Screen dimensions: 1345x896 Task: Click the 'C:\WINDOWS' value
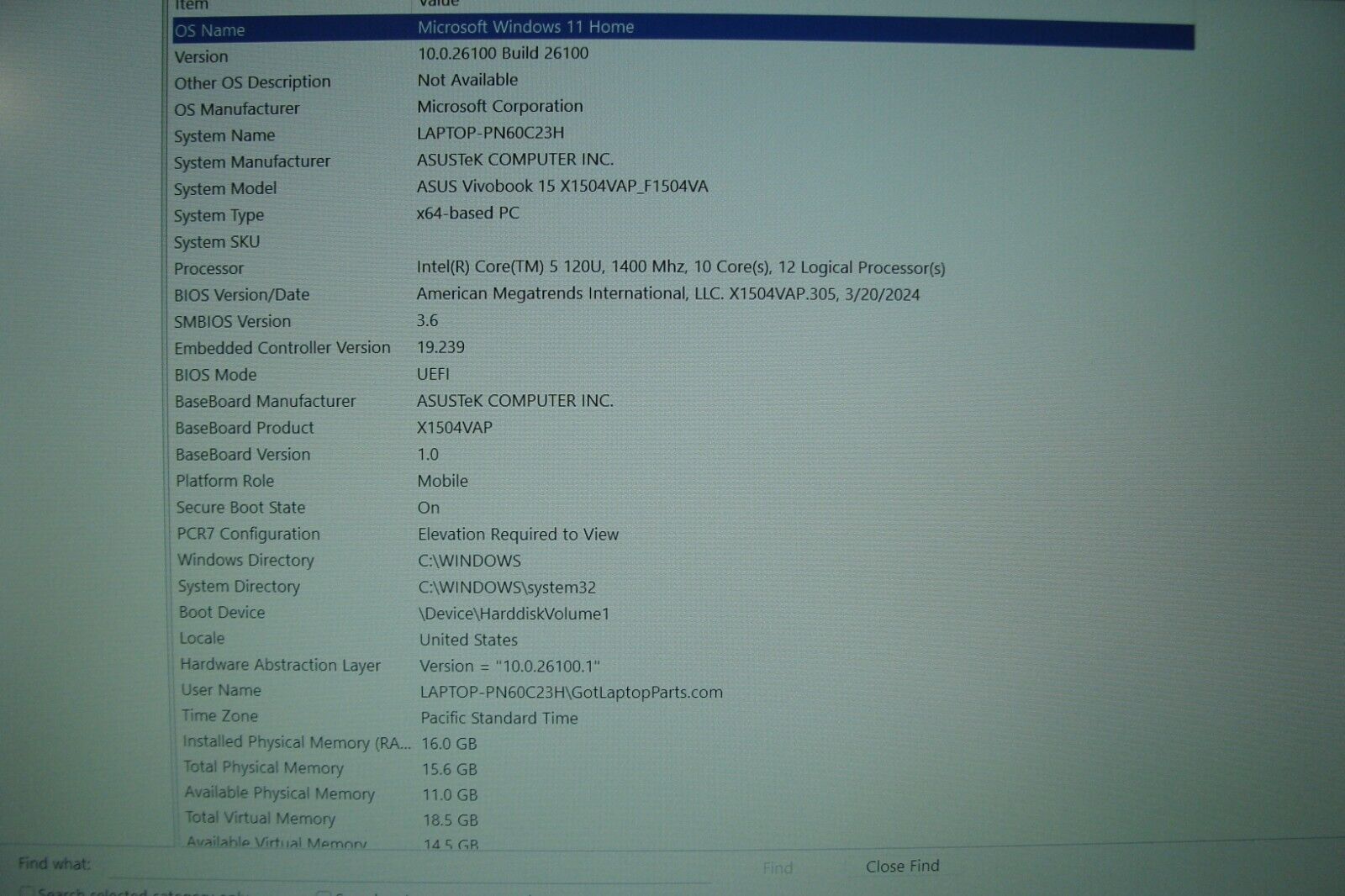click(x=469, y=561)
